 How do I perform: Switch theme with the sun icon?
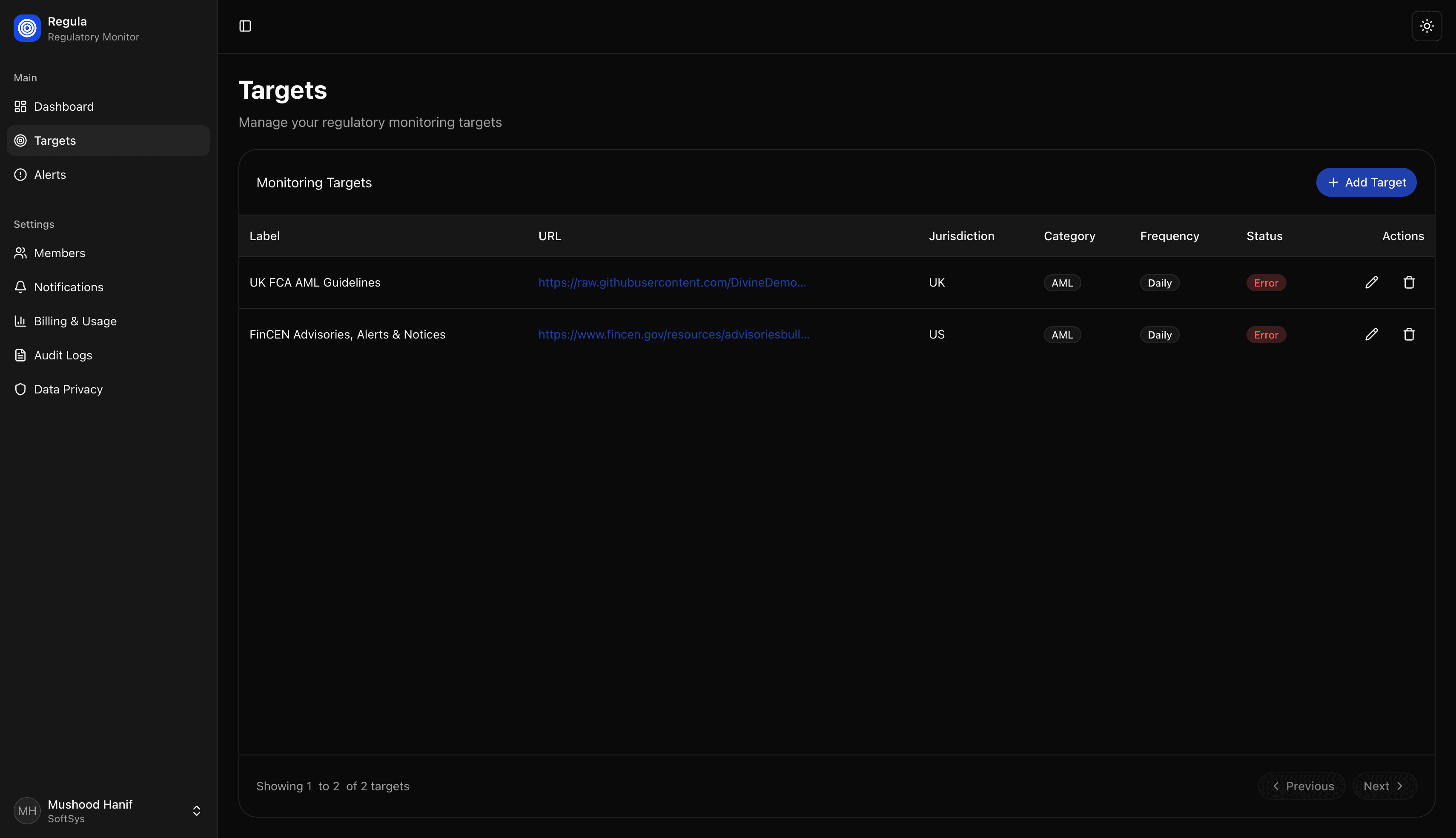(1426, 26)
